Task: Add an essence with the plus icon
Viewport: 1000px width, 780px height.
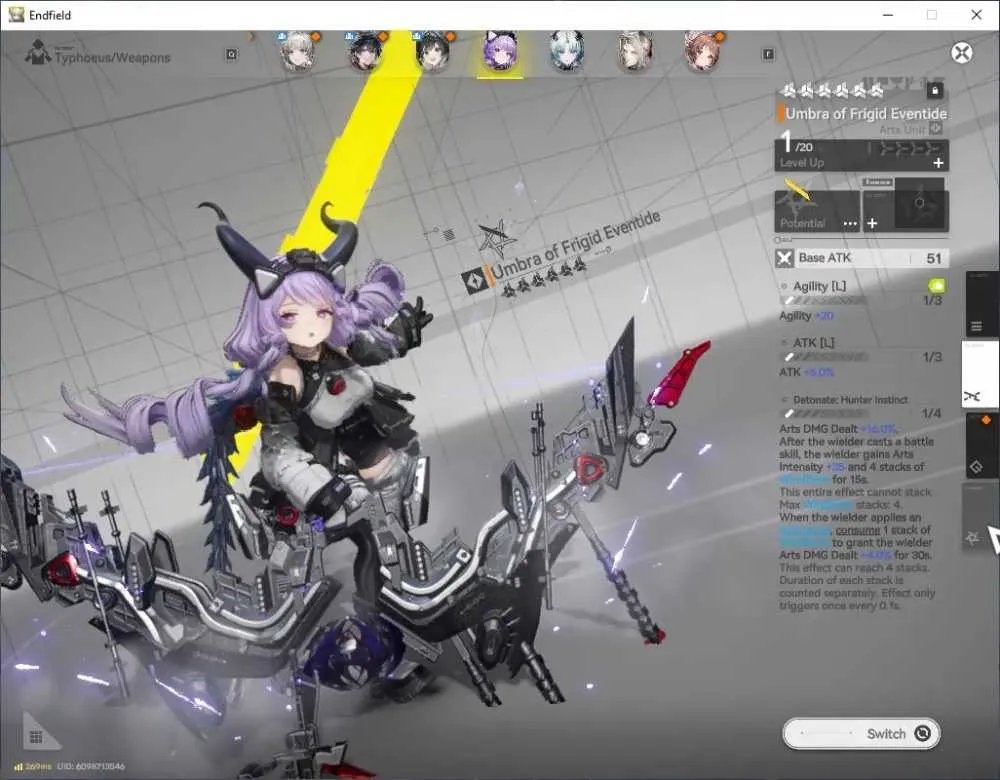Action: (872, 223)
